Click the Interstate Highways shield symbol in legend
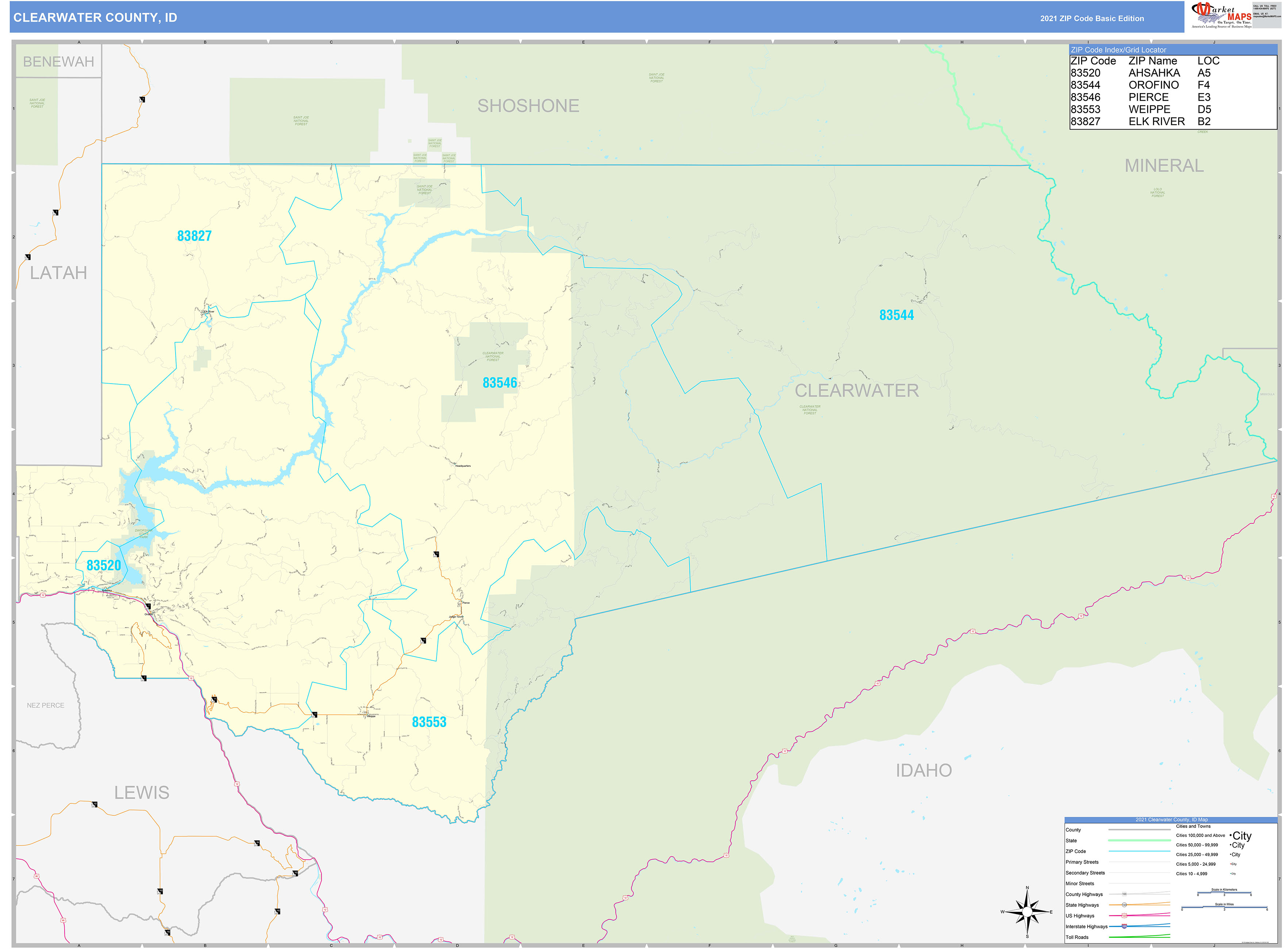The image size is (1288, 949). [1124, 926]
